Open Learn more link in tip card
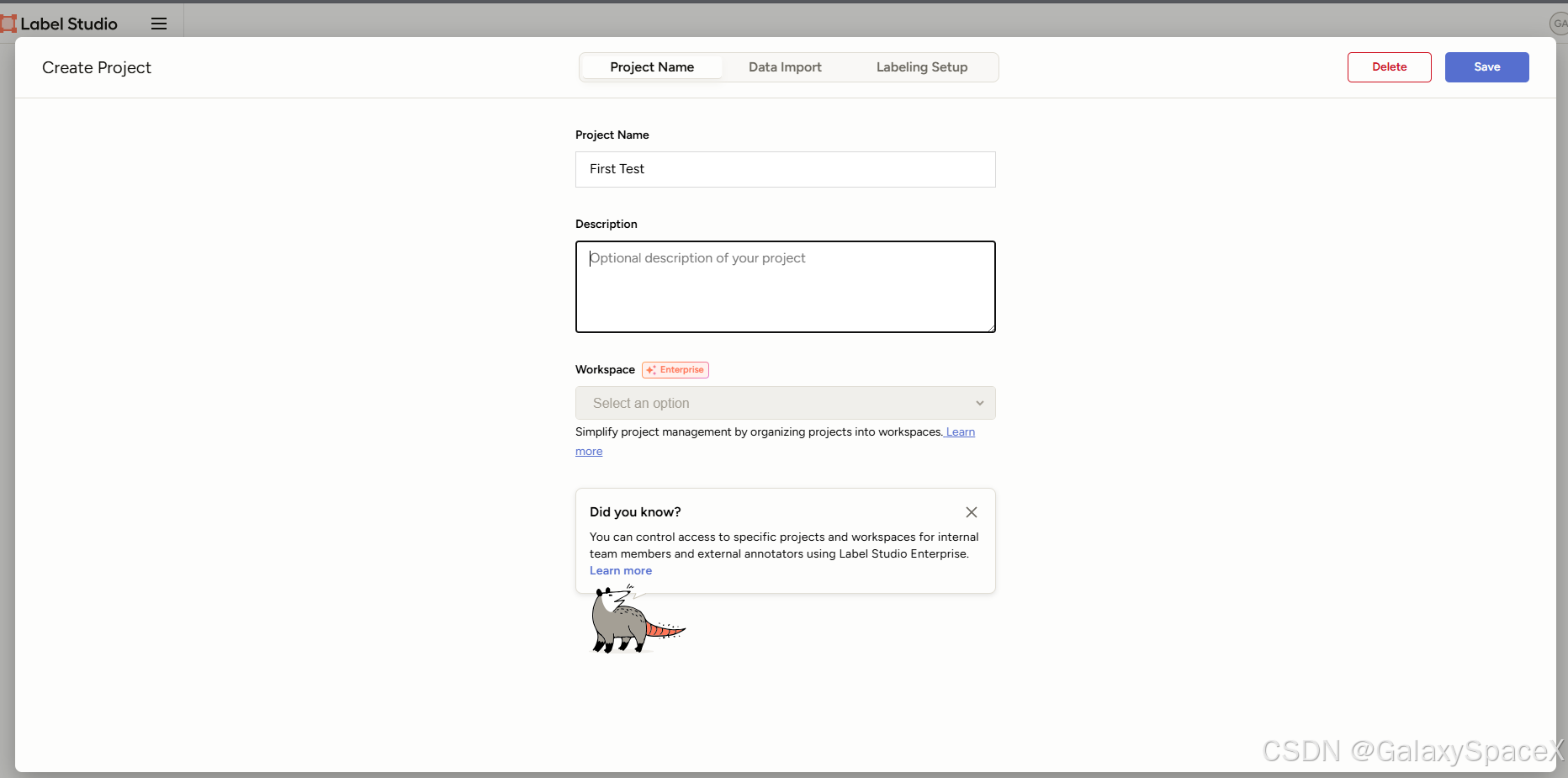Image resolution: width=1568 pixels, height=778 pixels. point(621,570)
